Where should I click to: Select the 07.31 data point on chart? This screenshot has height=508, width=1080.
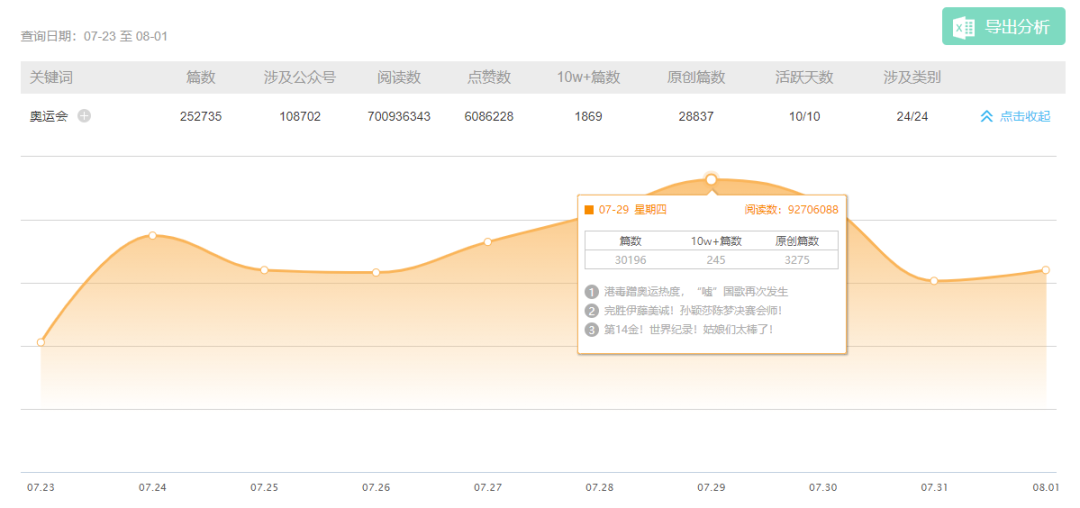tap(934, 281)
